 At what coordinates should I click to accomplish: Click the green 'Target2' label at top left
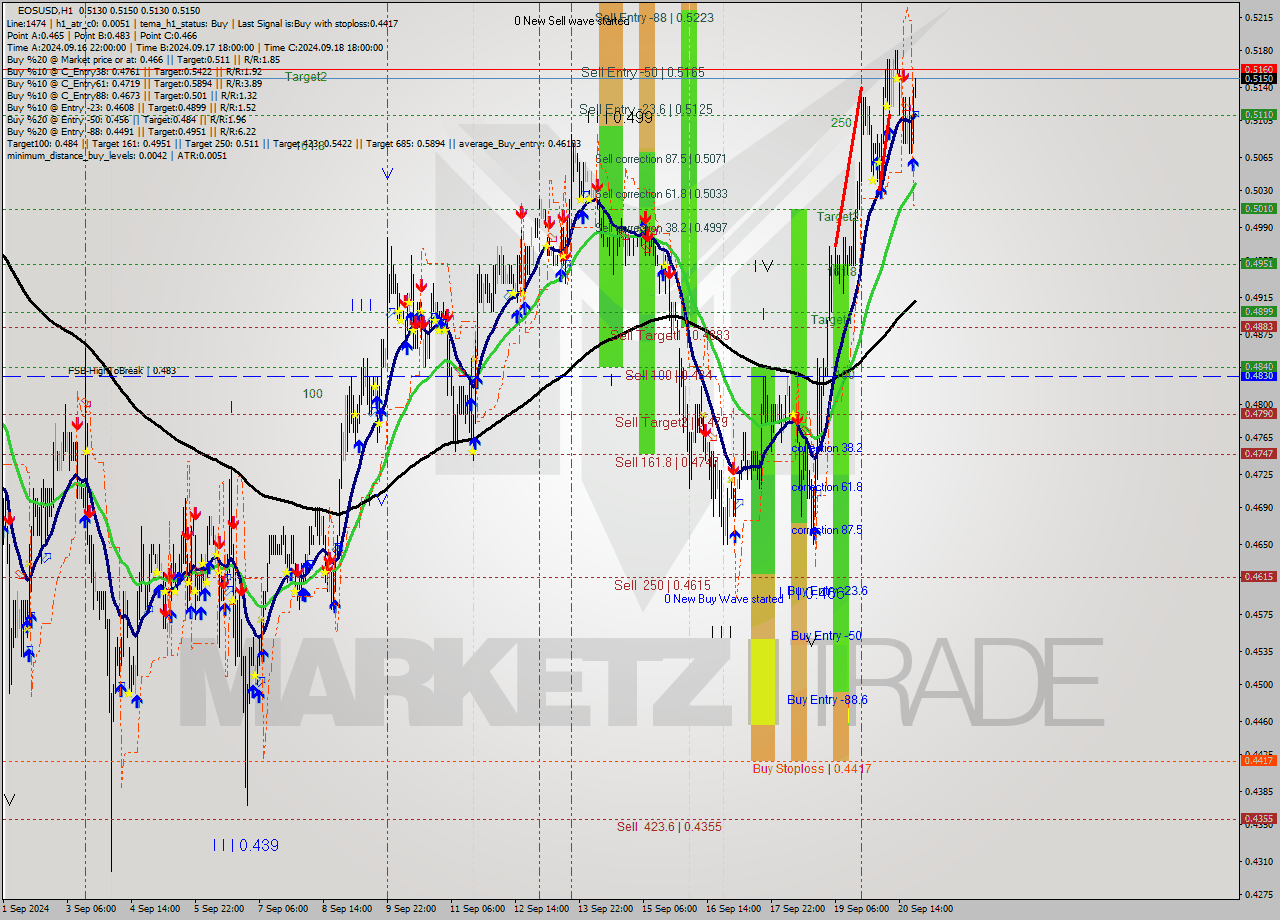pyautogui.click(x=306, y=77)
